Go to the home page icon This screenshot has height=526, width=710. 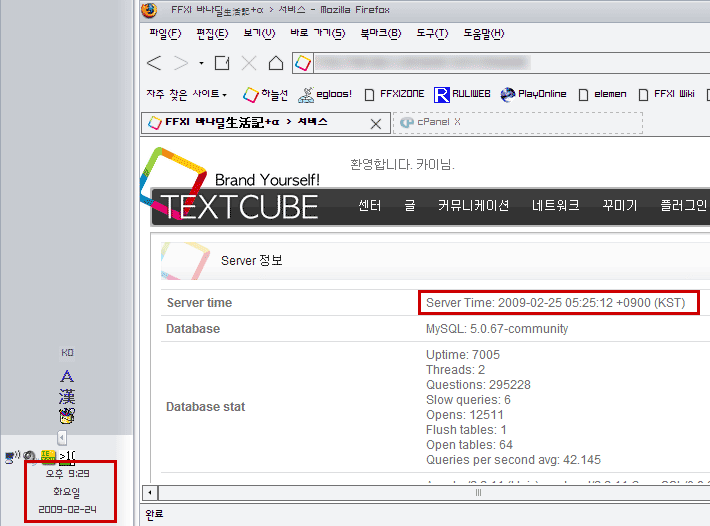click(x=276, y=63)
